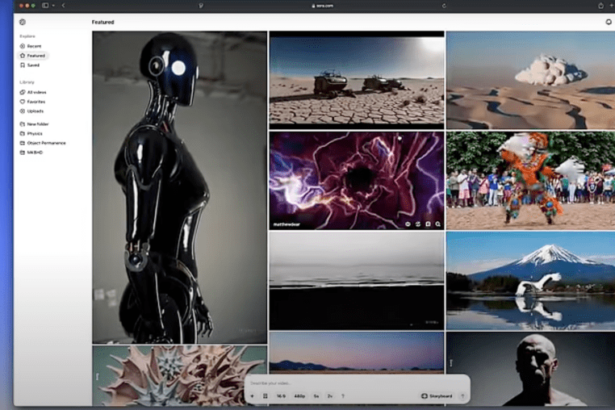The height and width of the screenshot is (410, 615).
Task: Open the festival dancer video thumbnail
Action: click(530, 180)
